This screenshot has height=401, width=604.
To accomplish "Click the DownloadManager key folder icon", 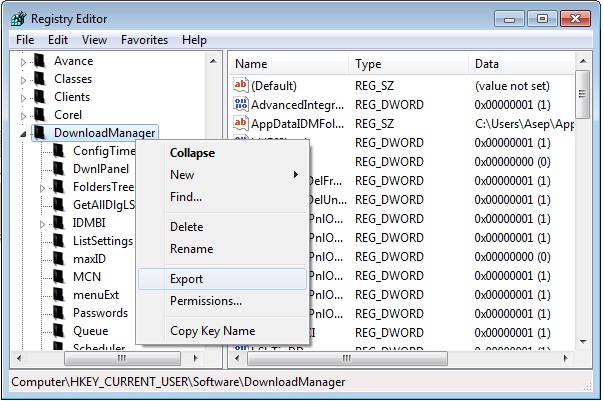I will [39, 133].
